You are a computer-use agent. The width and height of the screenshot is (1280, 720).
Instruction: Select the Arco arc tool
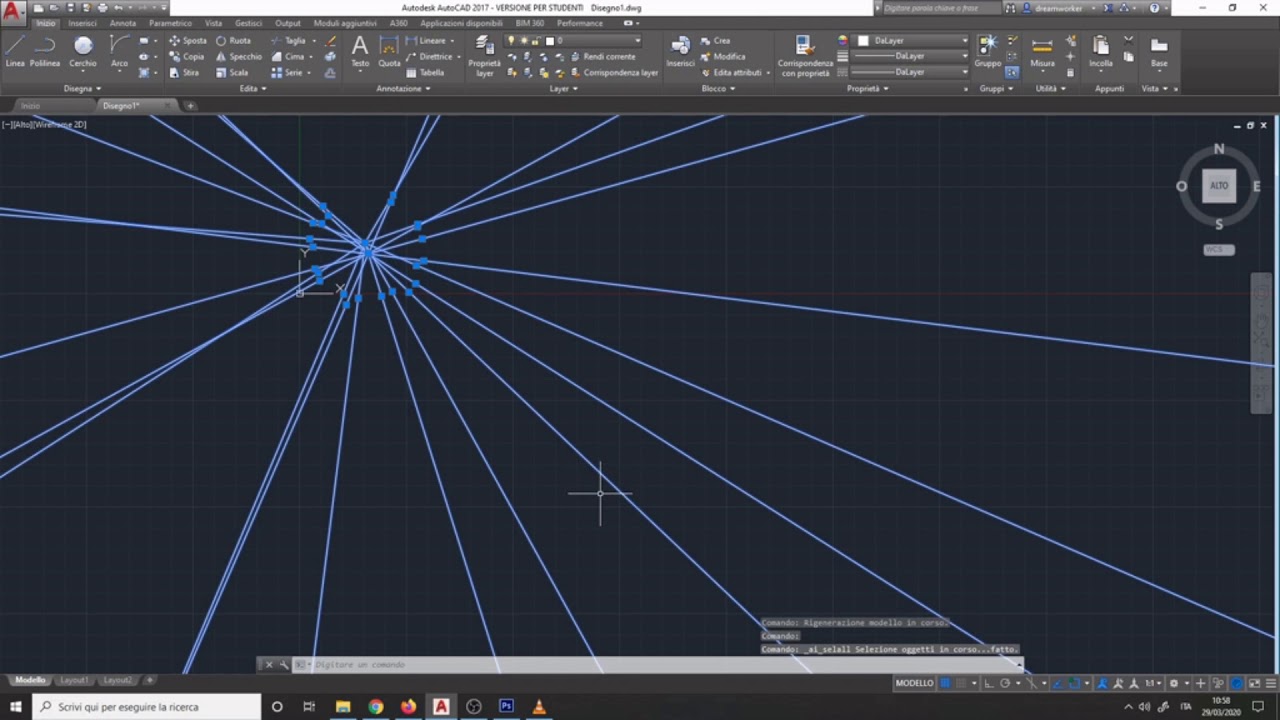pyautogui.click(x=119, y=52)
